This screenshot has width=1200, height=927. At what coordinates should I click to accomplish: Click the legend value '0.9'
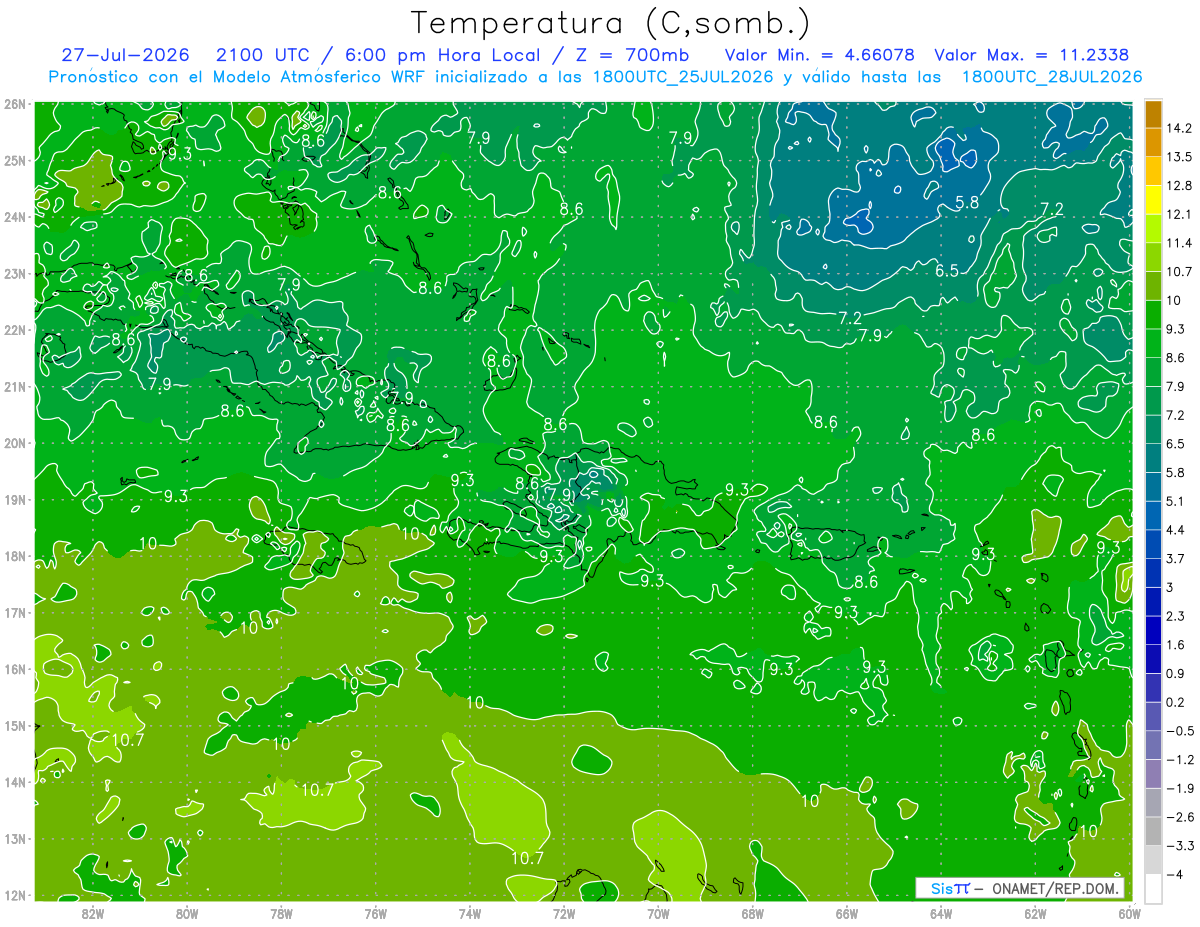coord(1176,674)
